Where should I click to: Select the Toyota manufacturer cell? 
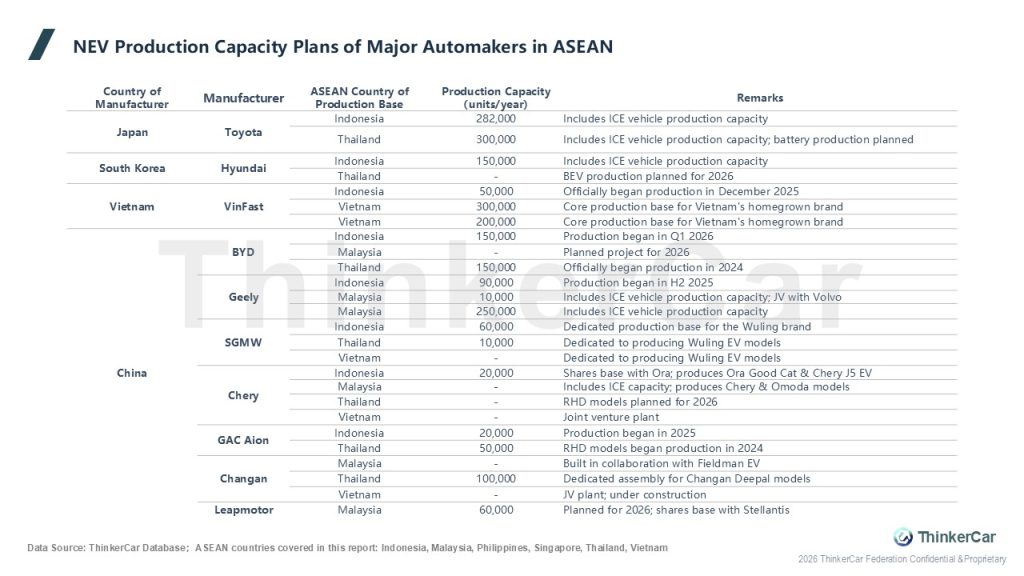[x=244, y=132]
